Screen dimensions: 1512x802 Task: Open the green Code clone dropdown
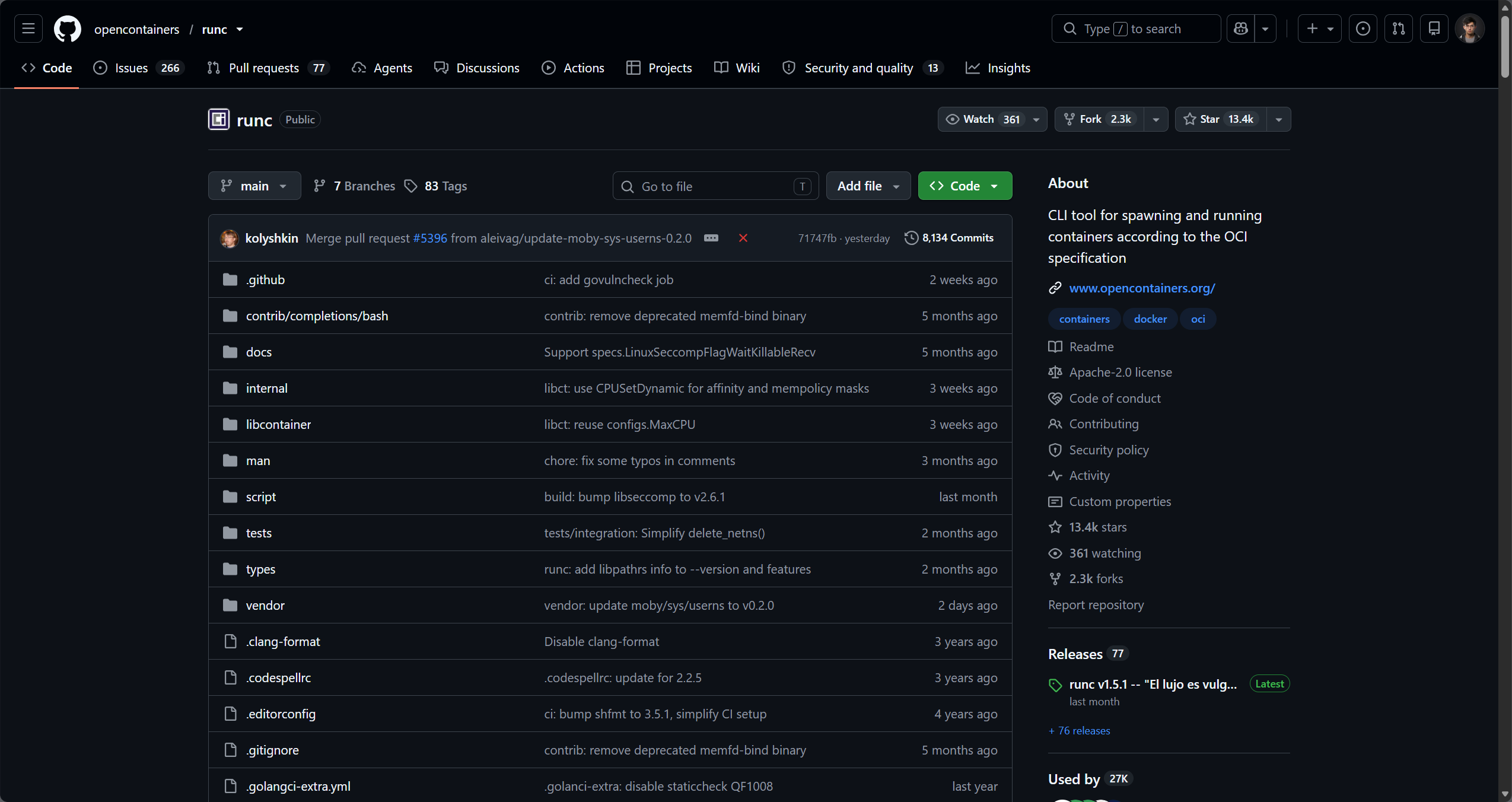[x=965, y=186]
